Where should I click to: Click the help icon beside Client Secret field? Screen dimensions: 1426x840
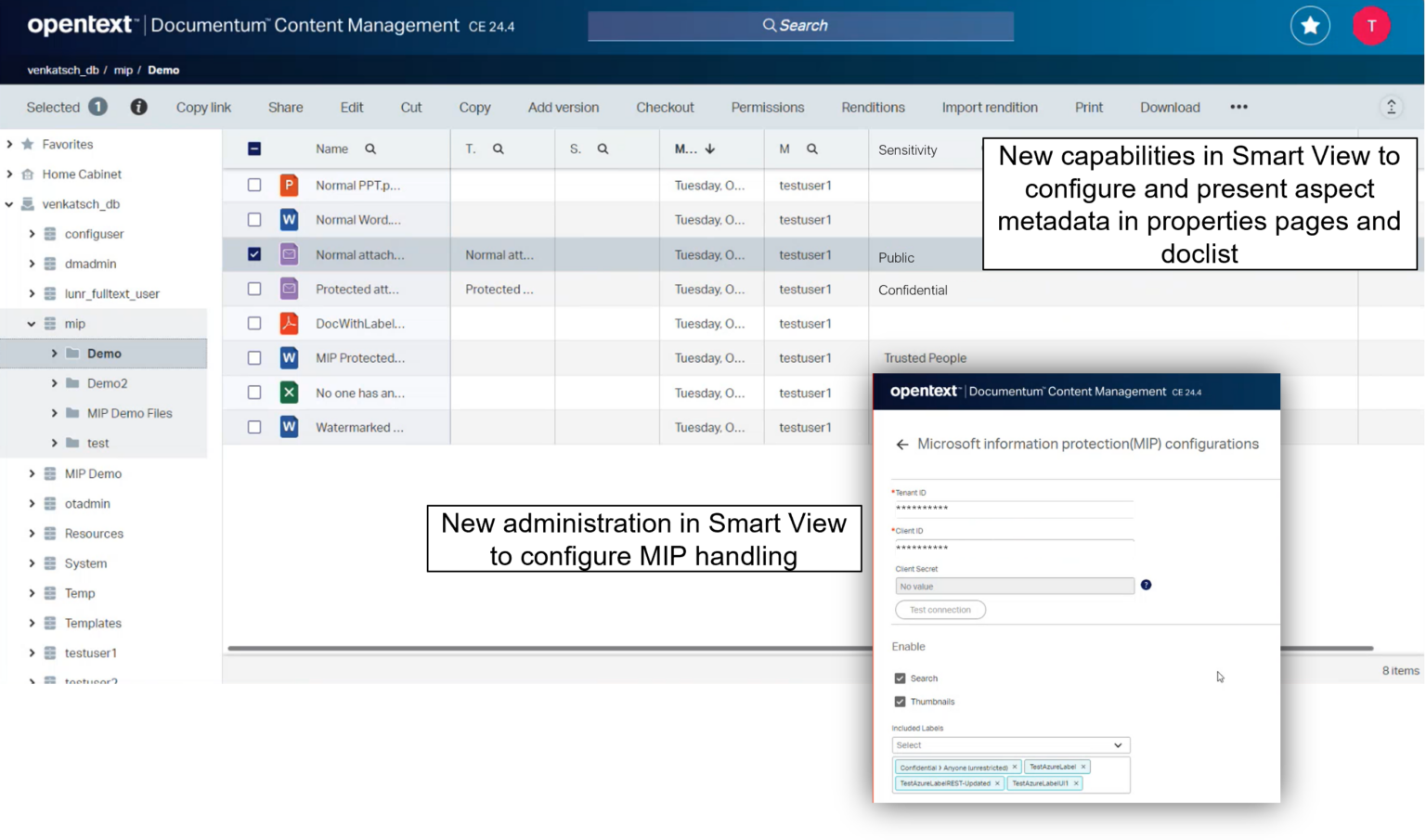point(1146,585)
